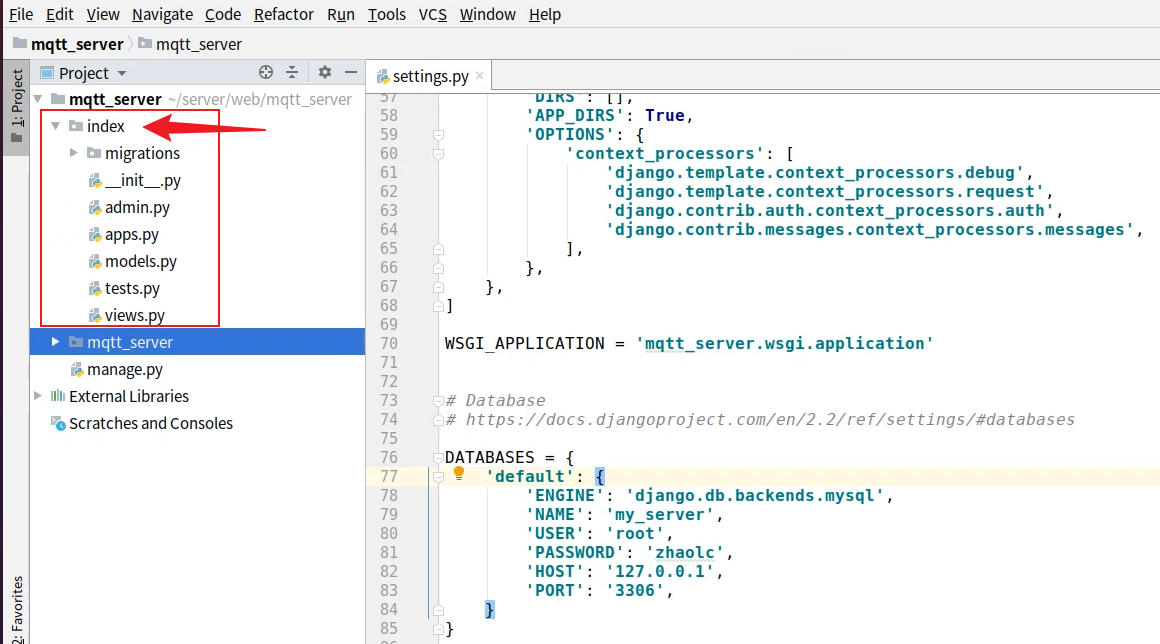
Task: Open the VCS menu
Action: click(x=432, y=14)
